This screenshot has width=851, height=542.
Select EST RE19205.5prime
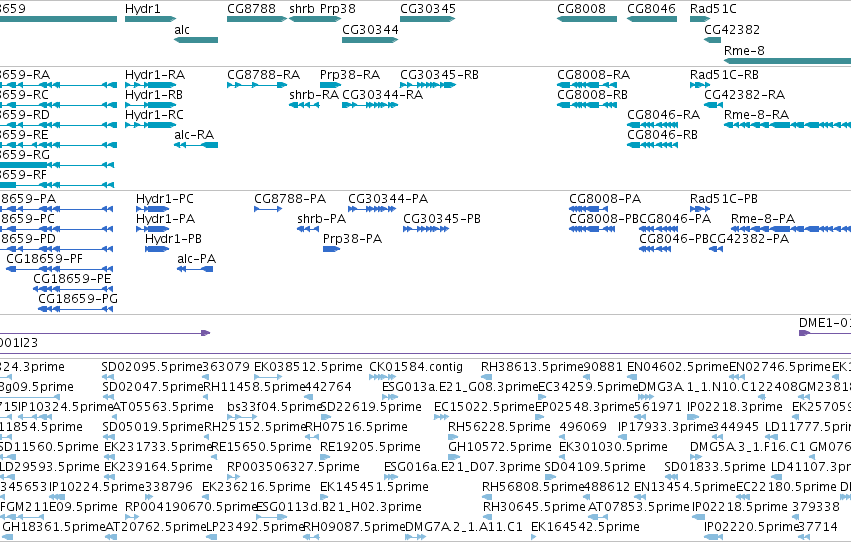click(370, 448)
